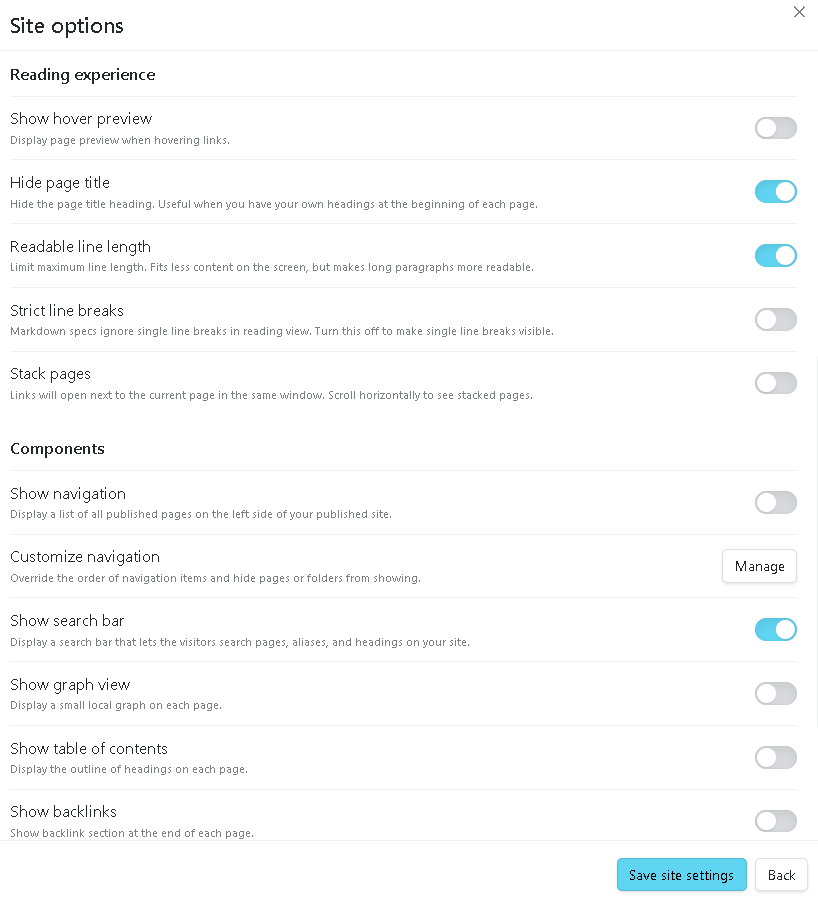
Task: Enable Strict line breaks switch
Action: 775,319
